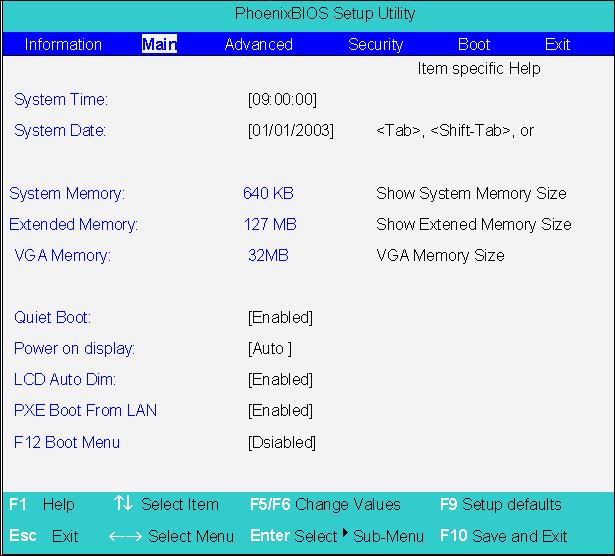Open the Security tab
This screenshot has height=556, width=615.
[375, 44]
